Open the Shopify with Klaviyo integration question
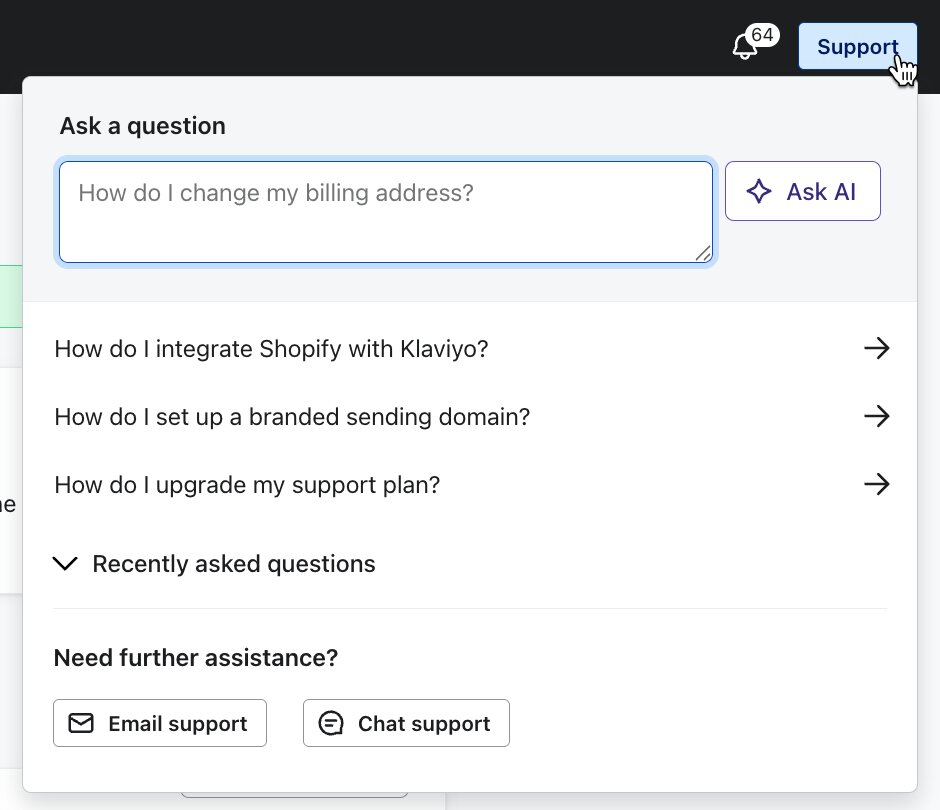This screenshot has width=940, height=810. pos(271,348)
